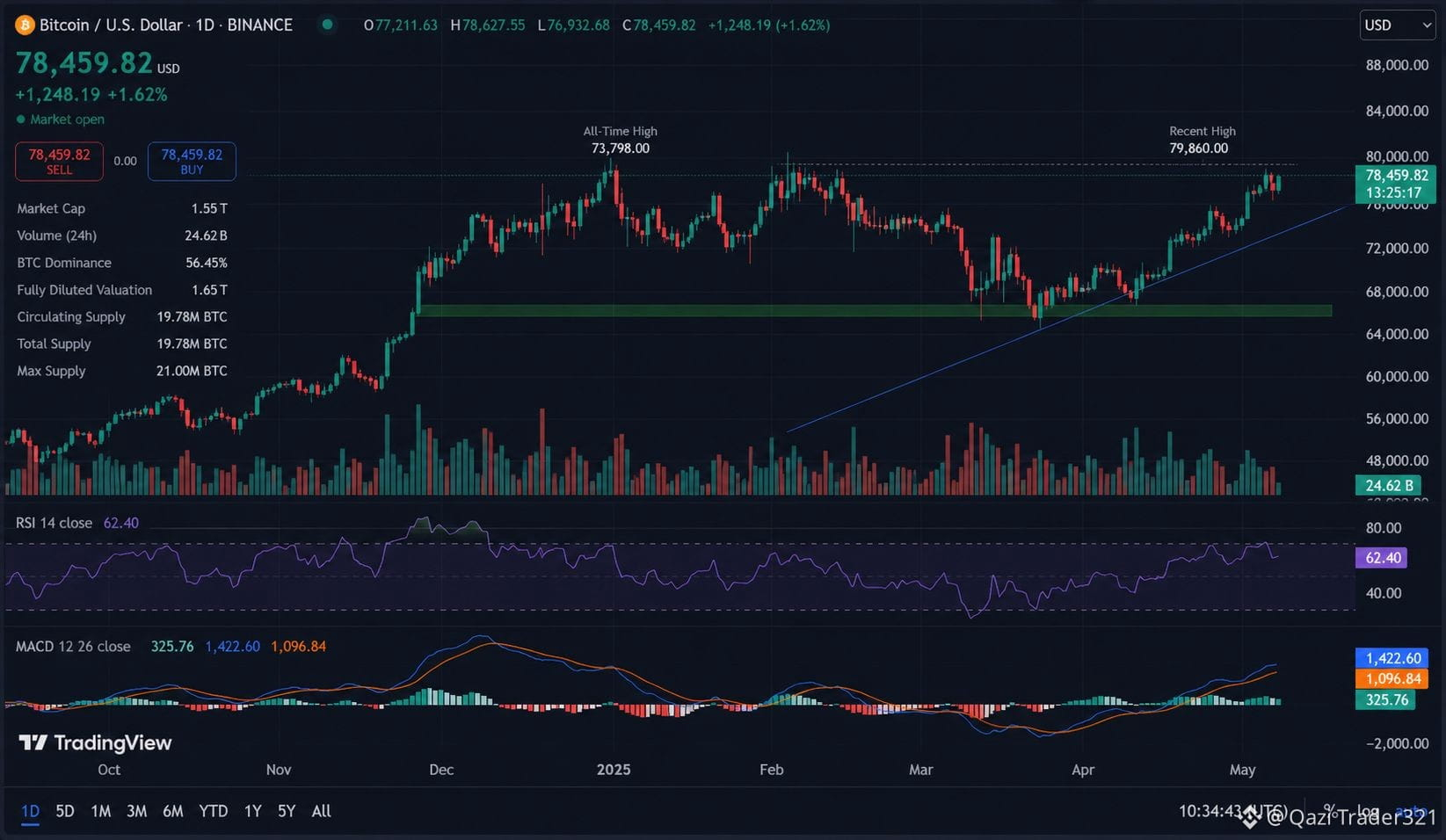Click the purple RSI value tag 62.40
The height and width of the screenshot is (840, 1446).
[1382, 558]
